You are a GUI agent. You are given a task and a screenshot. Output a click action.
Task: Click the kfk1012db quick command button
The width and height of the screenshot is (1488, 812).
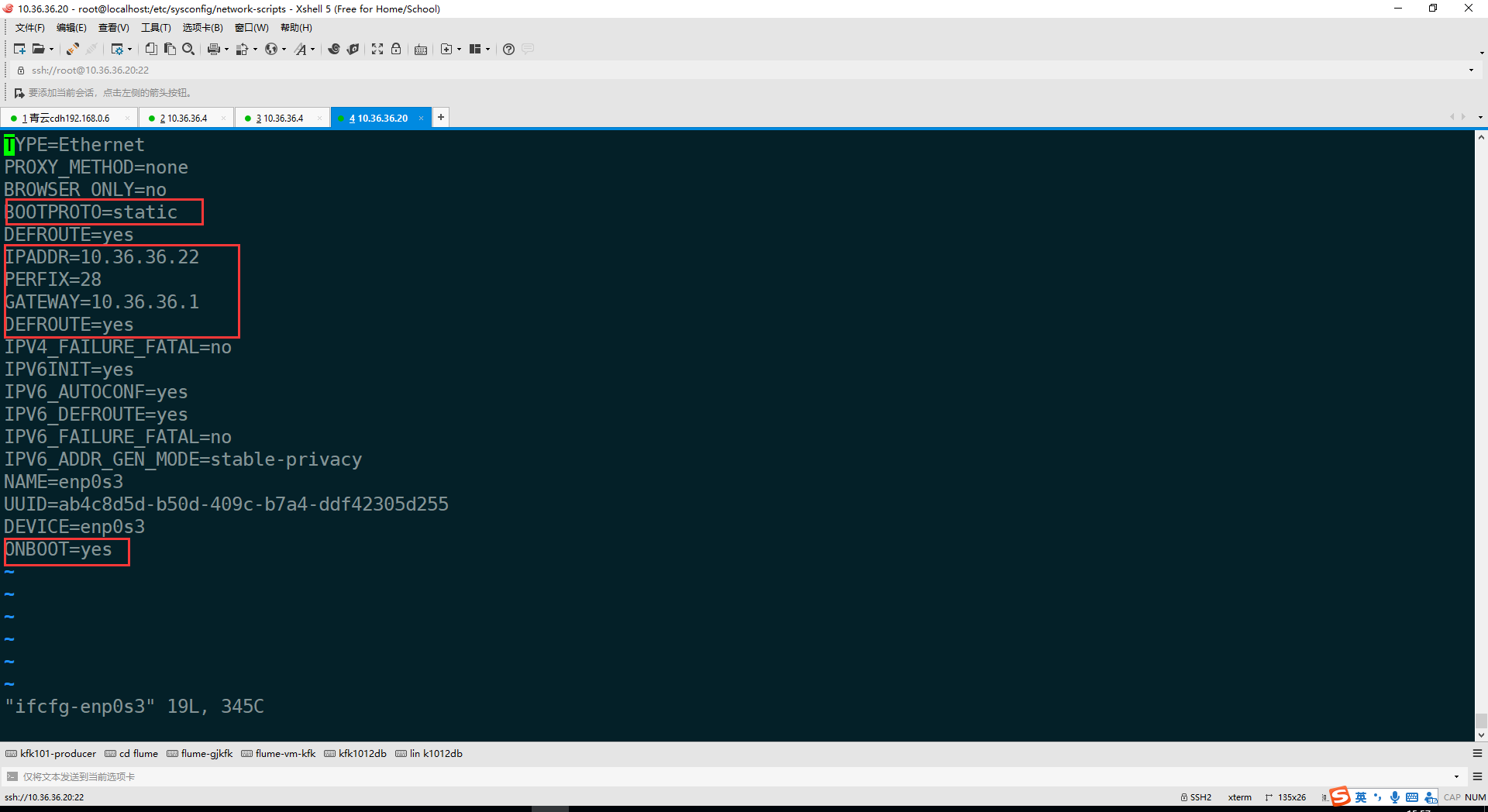(355, 753)
